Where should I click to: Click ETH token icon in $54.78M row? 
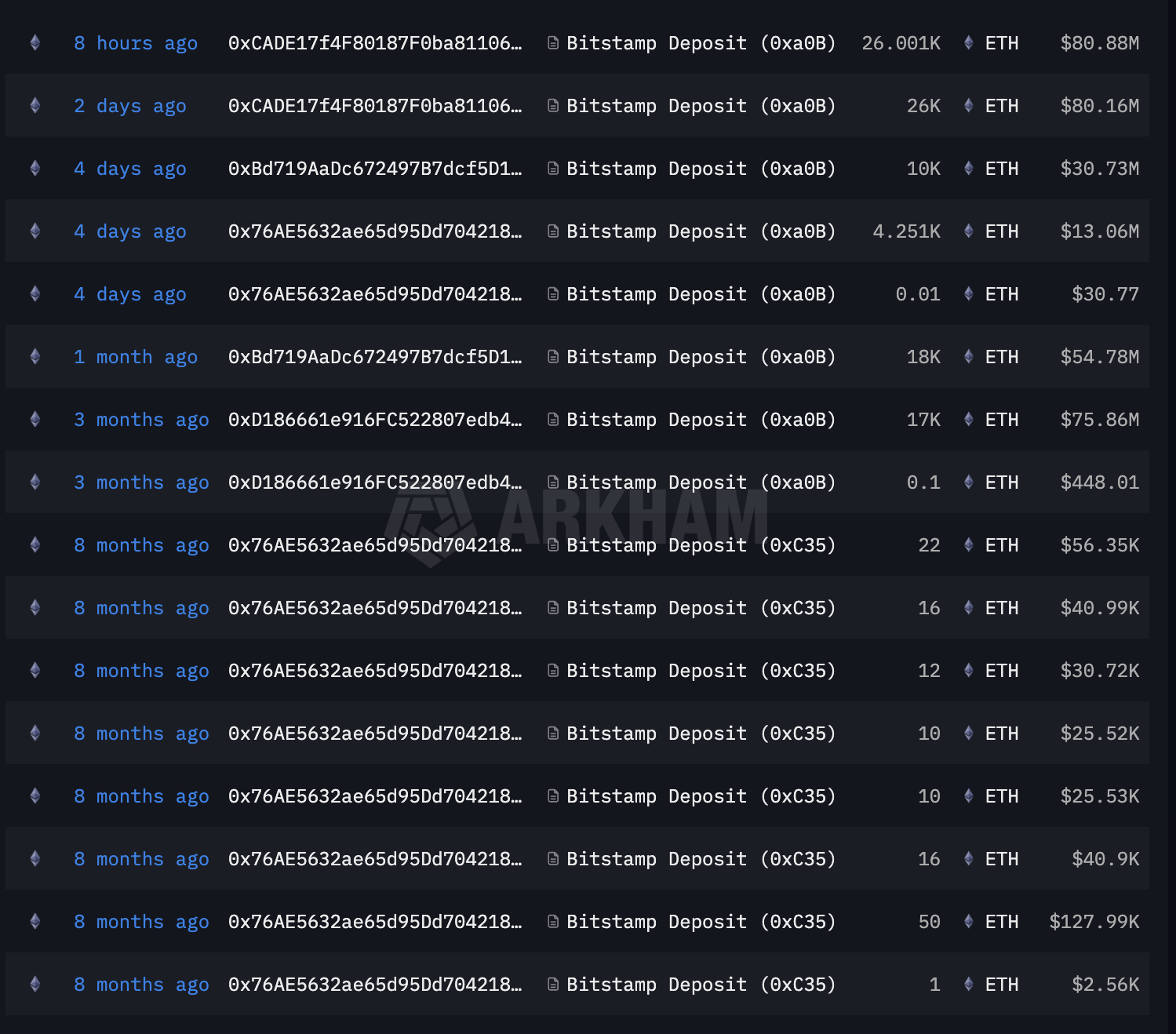969,356
